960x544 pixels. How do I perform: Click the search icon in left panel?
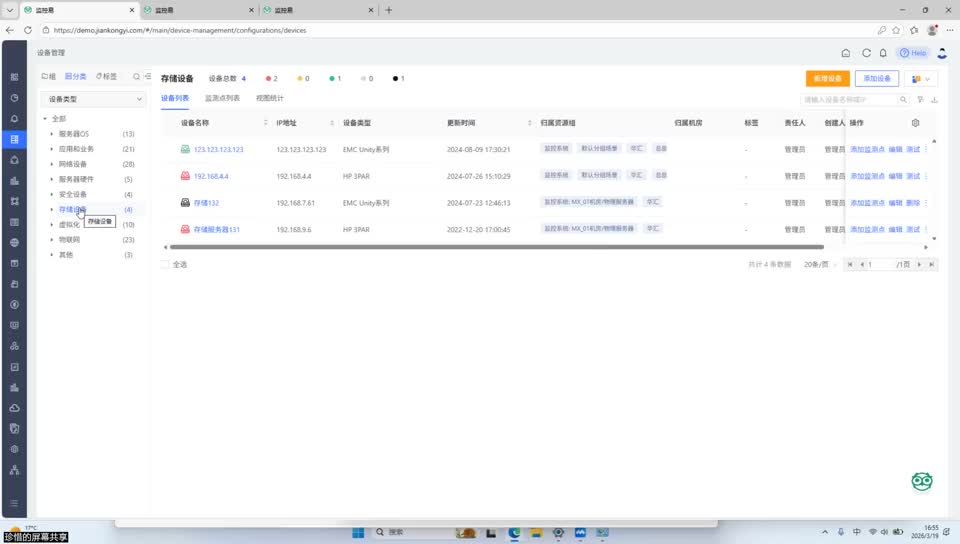pyautogui.click(x=137, y=76)
